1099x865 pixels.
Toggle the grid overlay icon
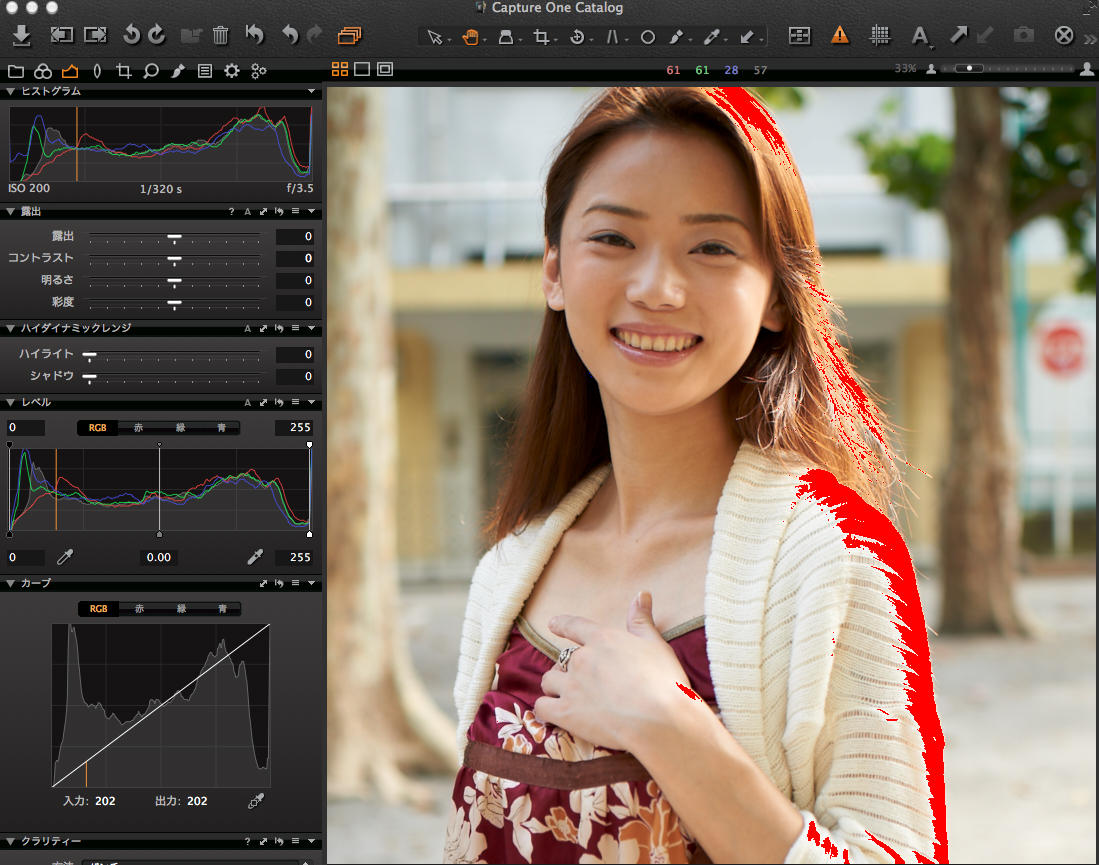pyautogui.click(x=880, y=35)
